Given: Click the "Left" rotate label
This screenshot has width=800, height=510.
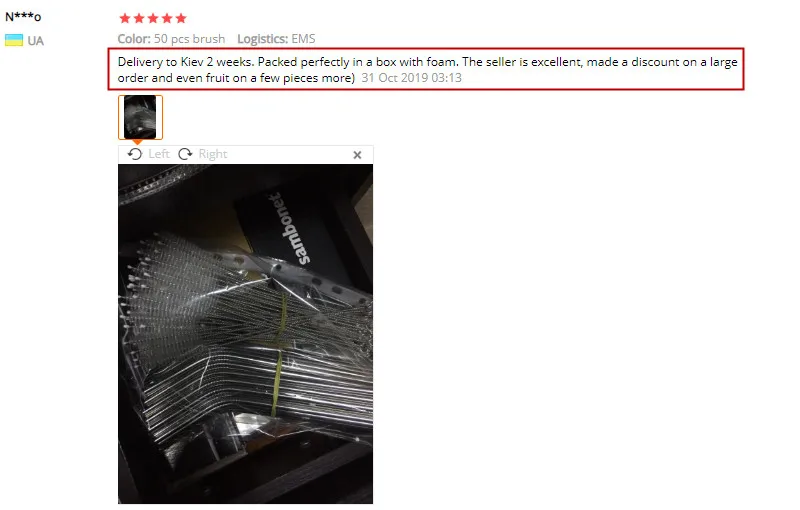Looking at the screenshot, I should pyautogui.click(x=159, y=154).
